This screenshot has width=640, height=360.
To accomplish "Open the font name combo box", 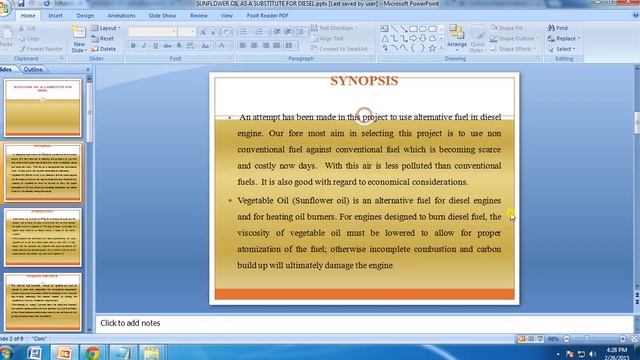I will (x=152, y=32).
